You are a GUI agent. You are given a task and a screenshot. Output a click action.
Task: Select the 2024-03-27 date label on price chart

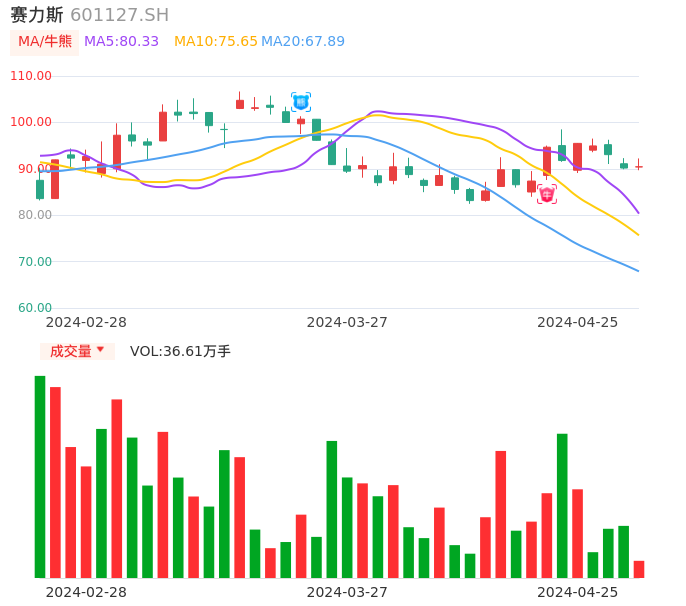coord(347,322)
